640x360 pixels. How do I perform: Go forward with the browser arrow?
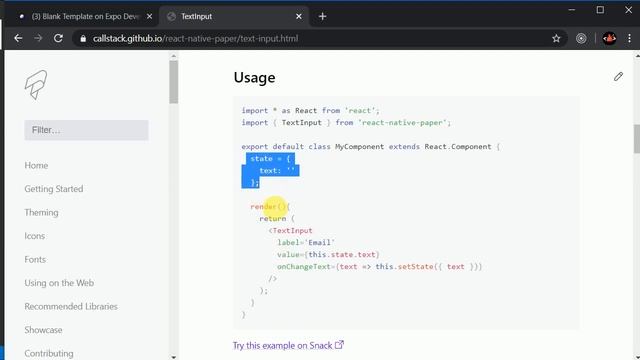(38, 38)
